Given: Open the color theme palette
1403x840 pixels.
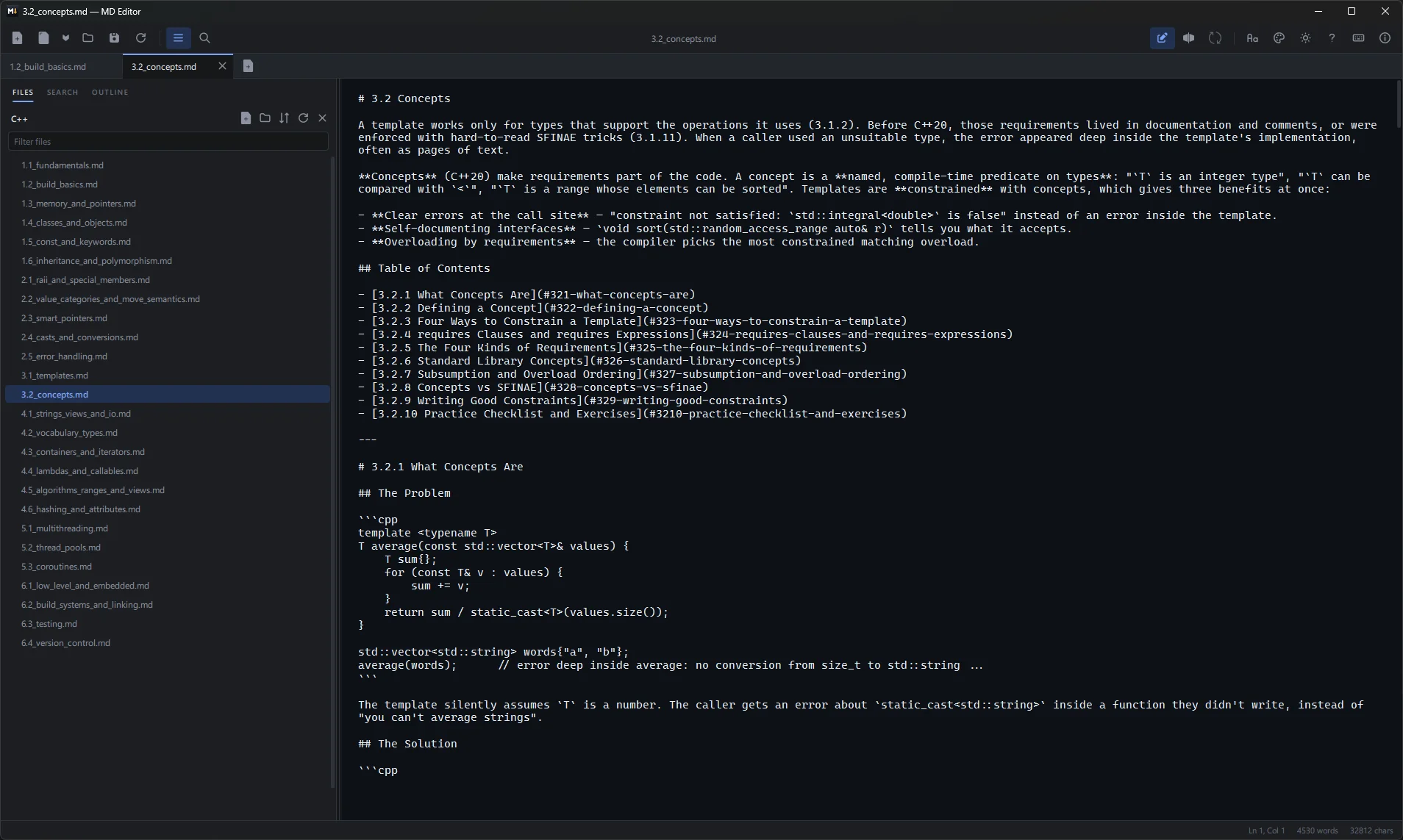Looking at the screenshot, I should (x=1279, y=38).
